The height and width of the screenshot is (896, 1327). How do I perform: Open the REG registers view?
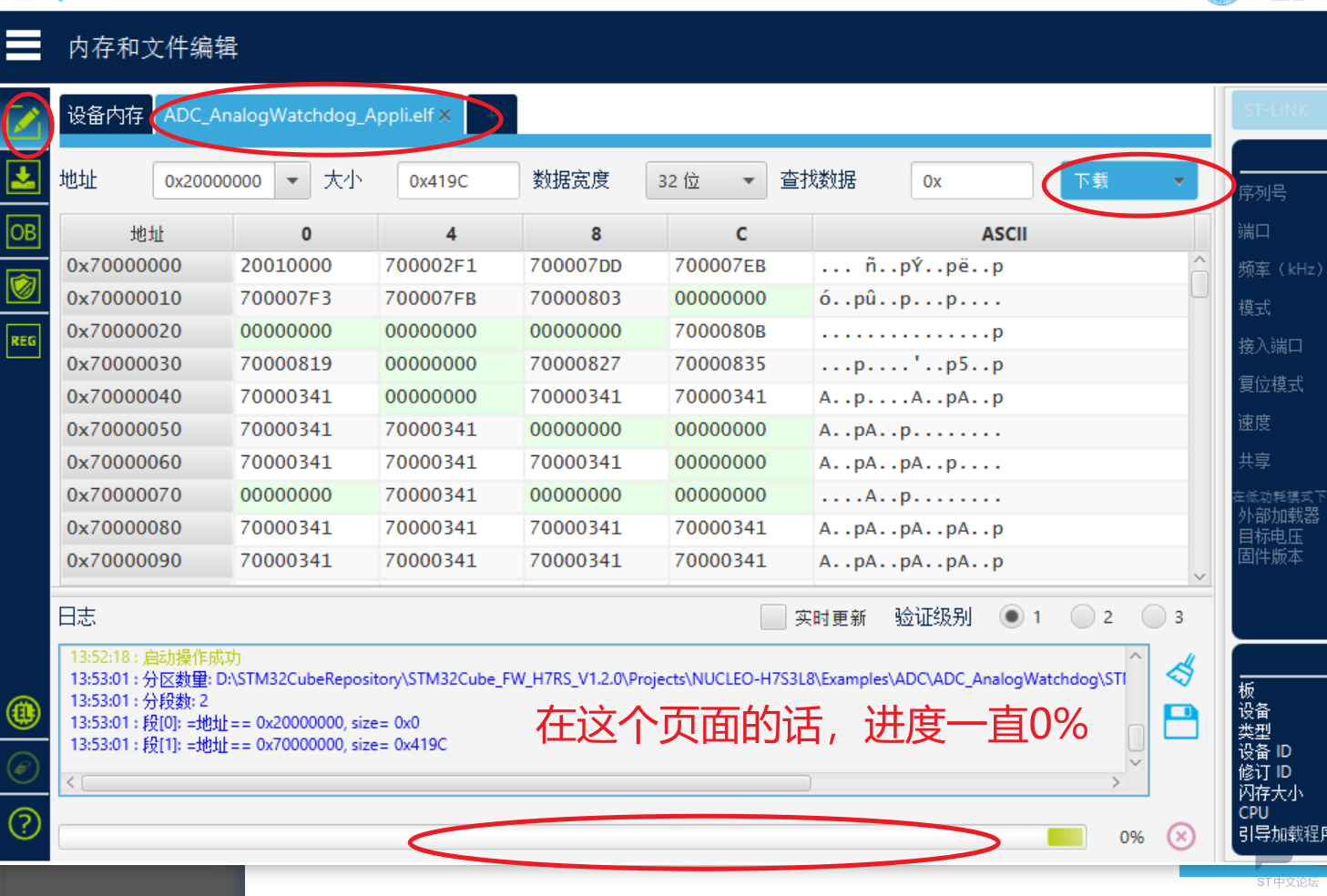[x=24, y=341]
